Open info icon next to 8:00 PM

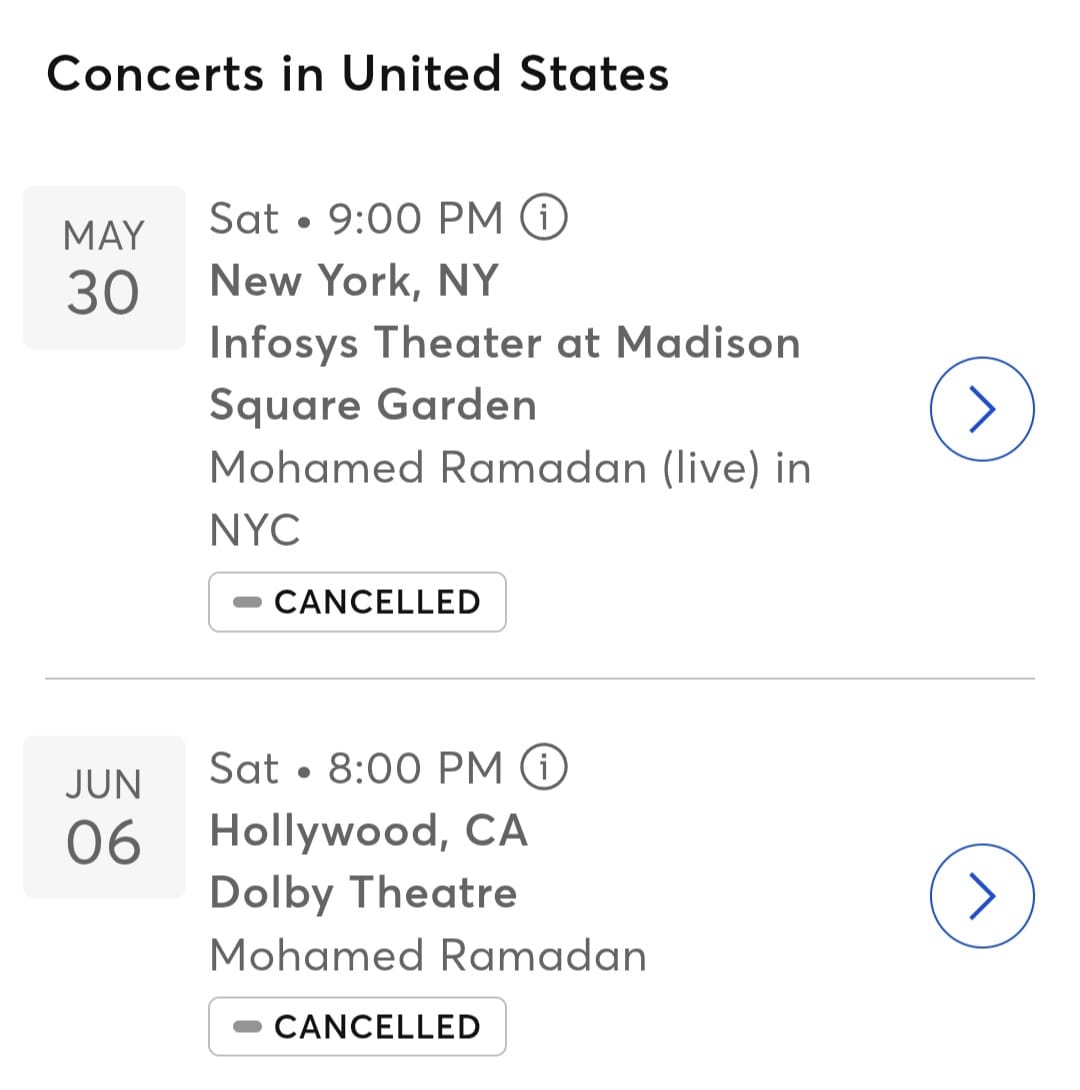[544, 767]
